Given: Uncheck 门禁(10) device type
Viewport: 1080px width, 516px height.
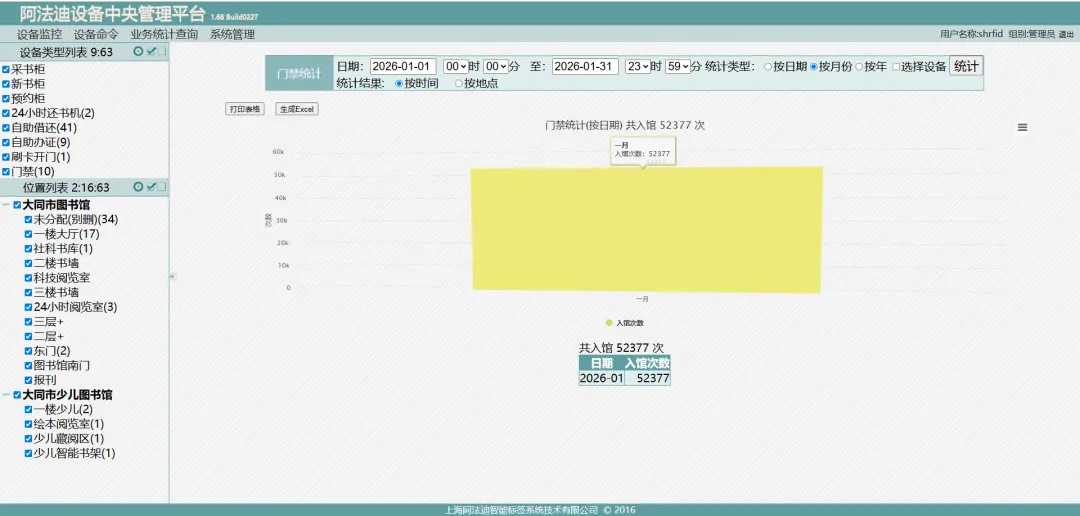Looking at the screenshot, I should (6, 172).
